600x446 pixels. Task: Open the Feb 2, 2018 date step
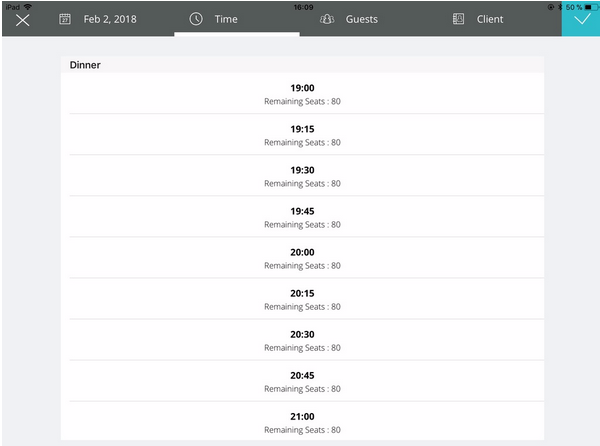click(110, 19)
